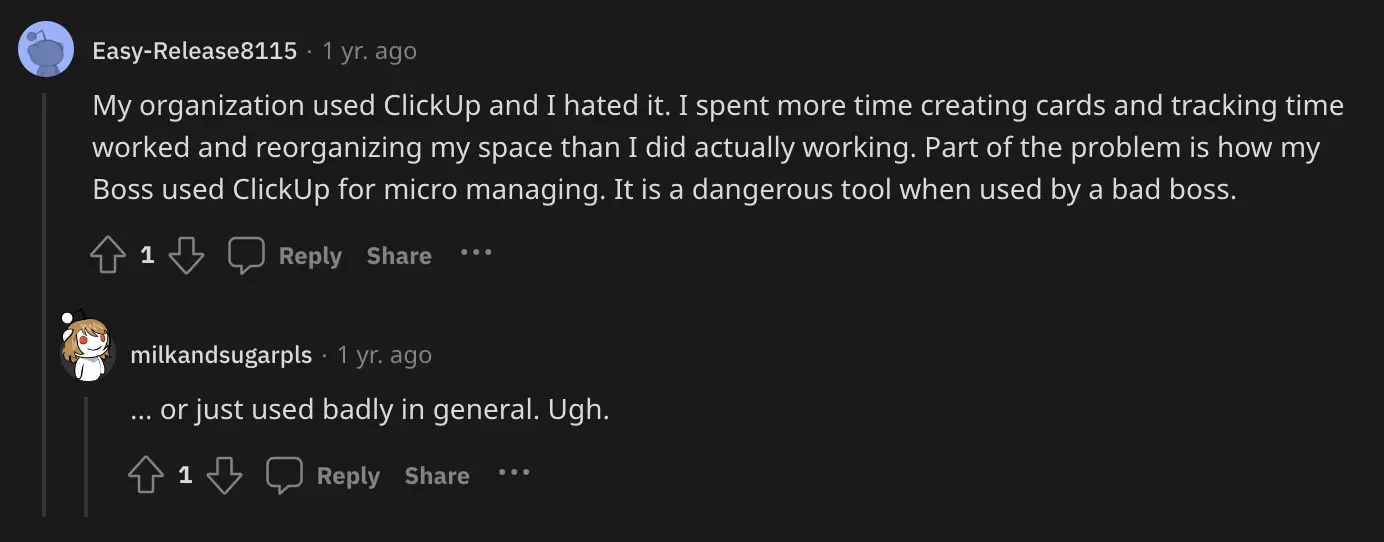Upvote milkandsugarpls's reply

point(146,476)
